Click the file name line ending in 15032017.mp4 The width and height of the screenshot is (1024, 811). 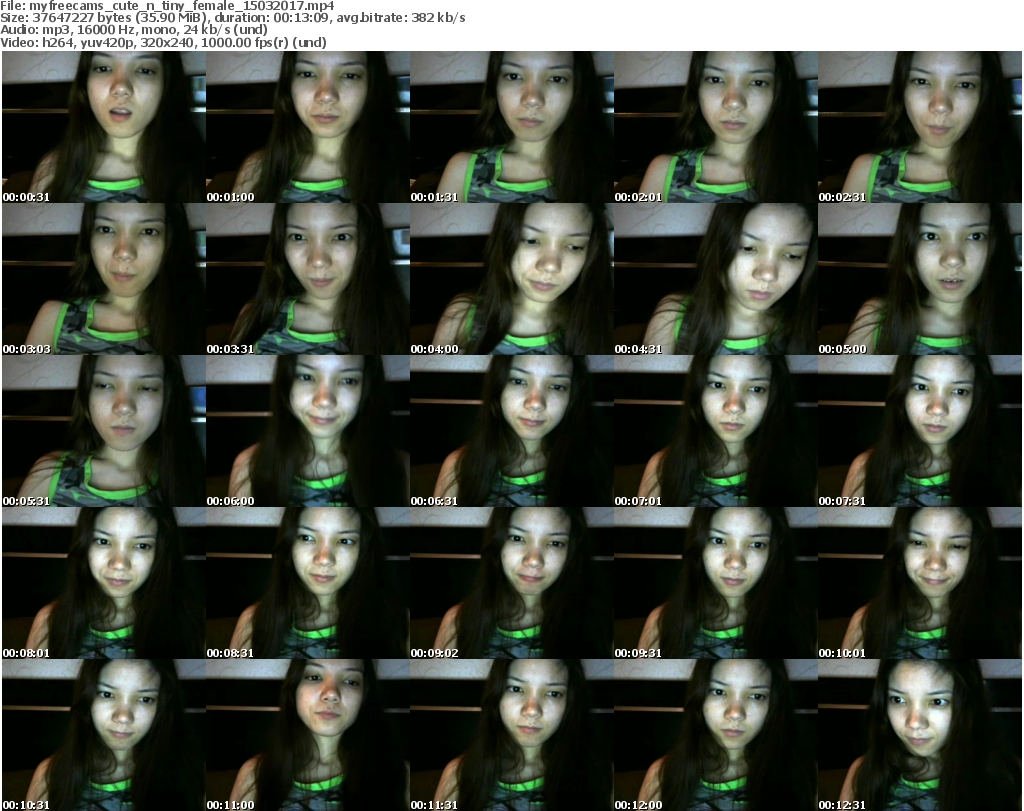(167, 6)
